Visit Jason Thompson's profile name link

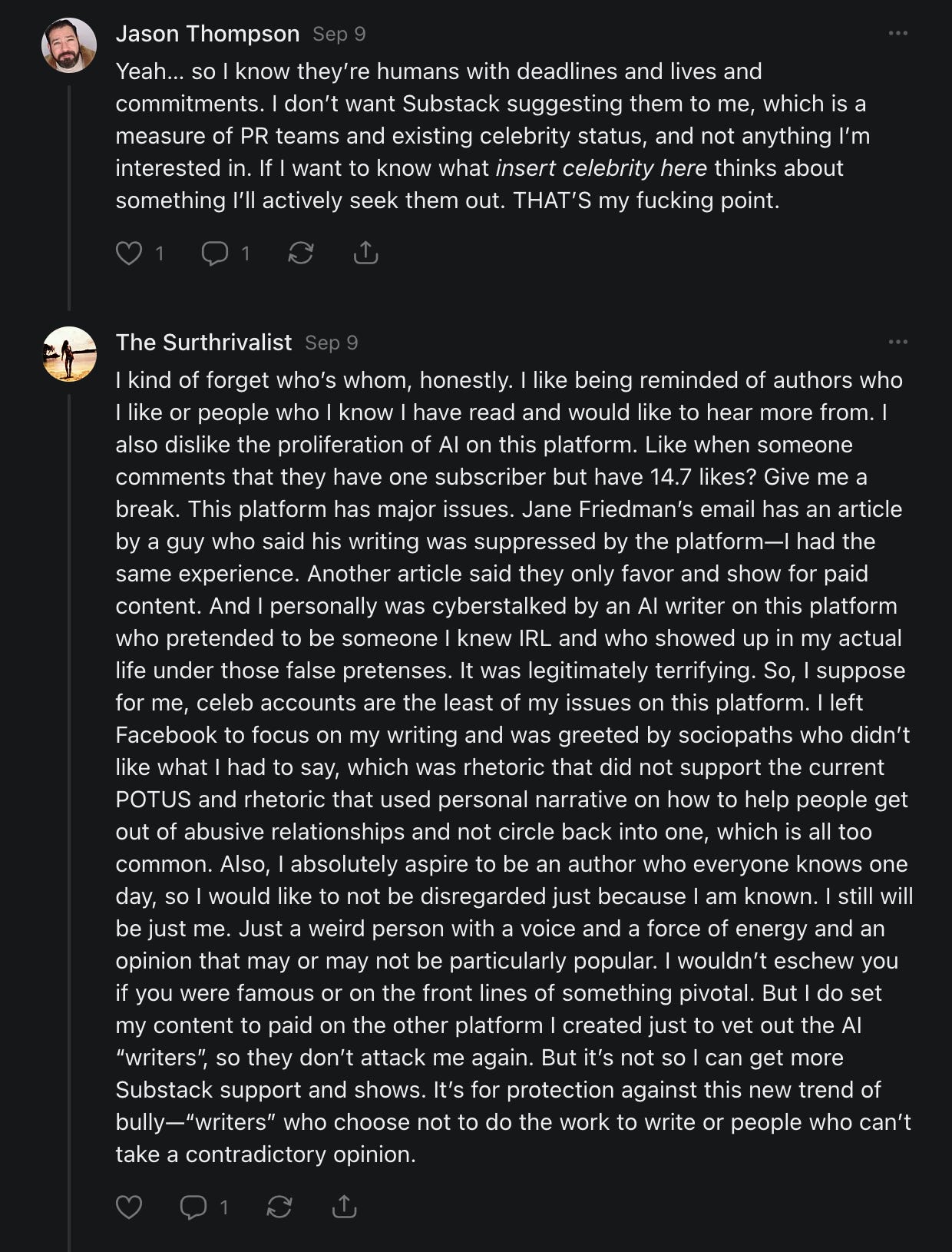click(207, 34)
